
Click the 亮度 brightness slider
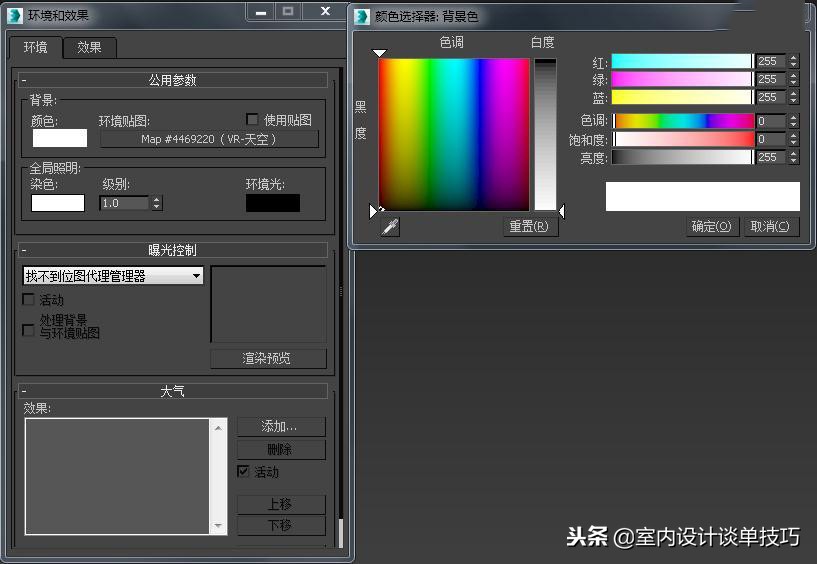(682, 157)
